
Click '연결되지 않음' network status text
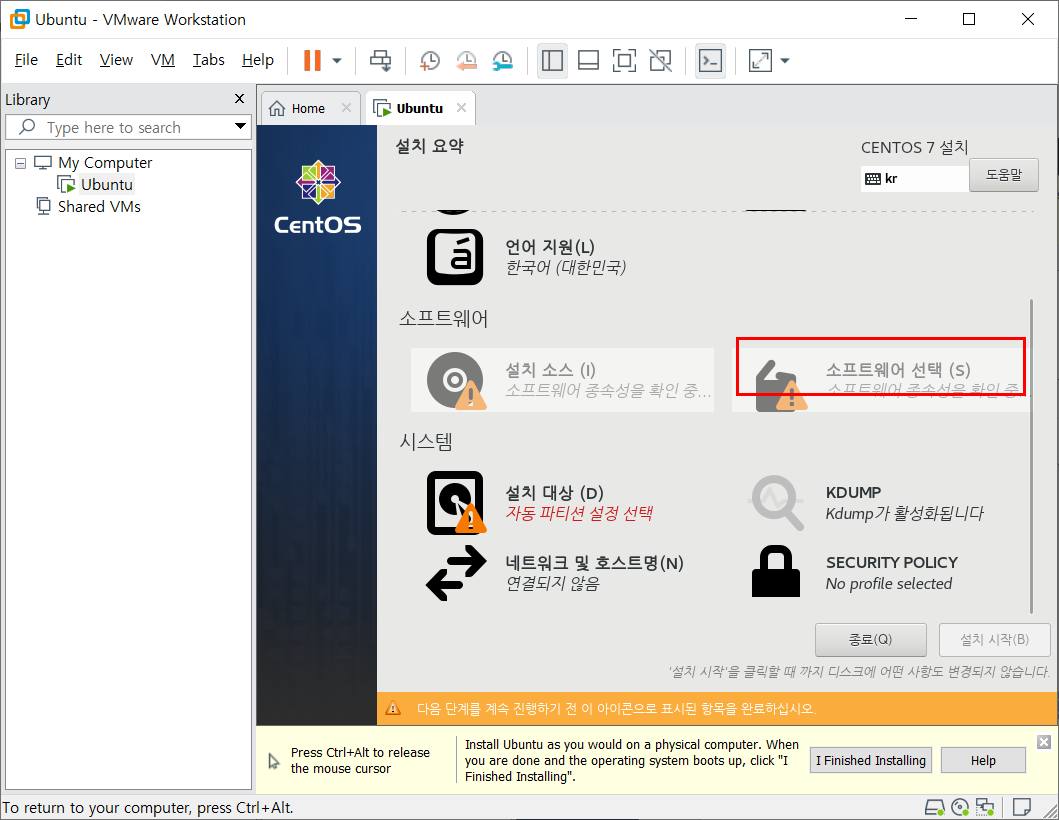[x=552, y=583]
